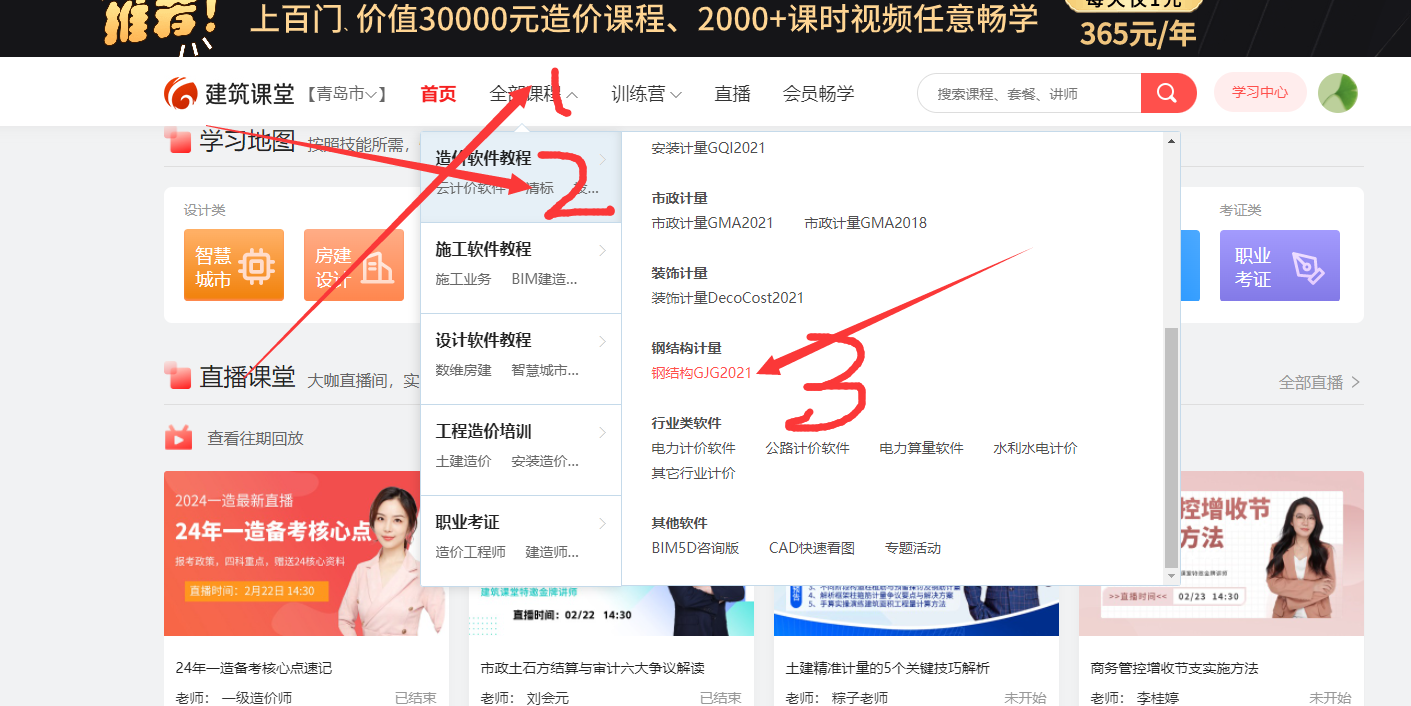Expand 设计软件教程 submenu chevron
Viewport: 1411px width, 706px height.
(x=603, y=341)
